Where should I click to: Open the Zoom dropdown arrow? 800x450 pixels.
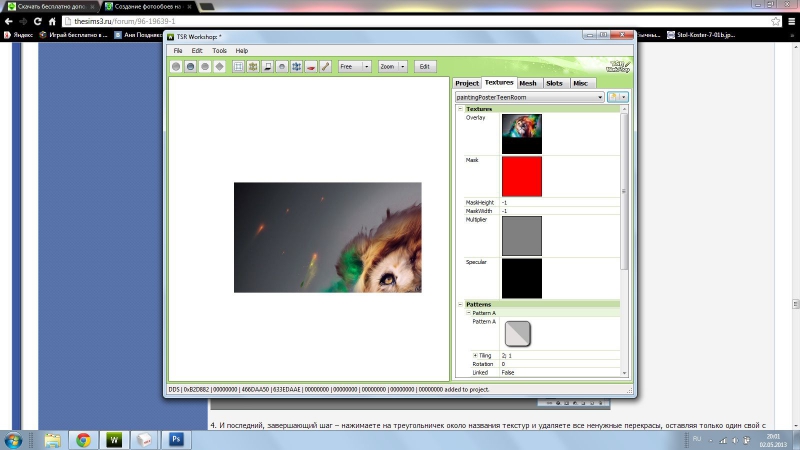[x=403, y=66]
